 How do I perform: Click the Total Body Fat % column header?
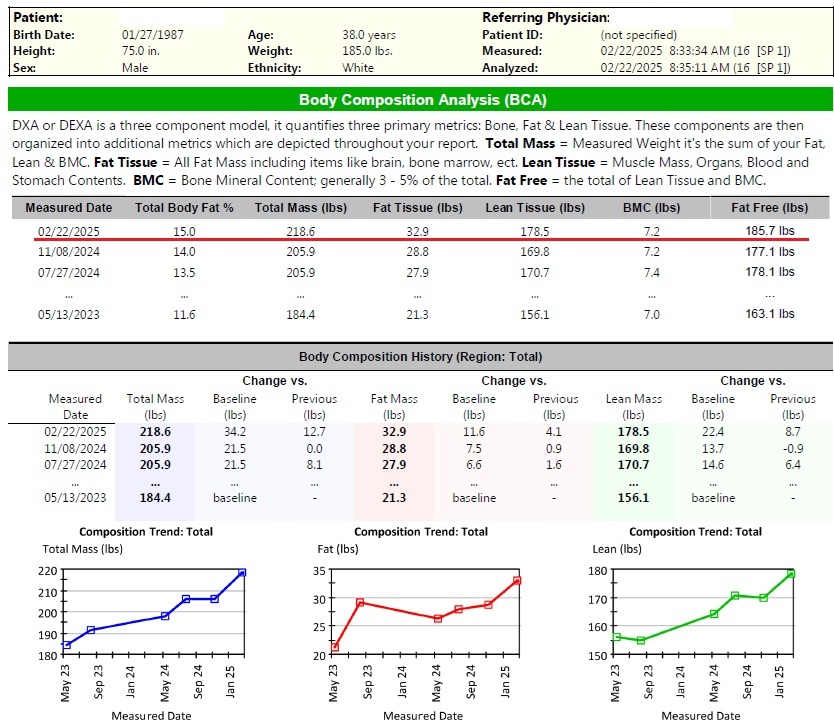coord(184,207)
